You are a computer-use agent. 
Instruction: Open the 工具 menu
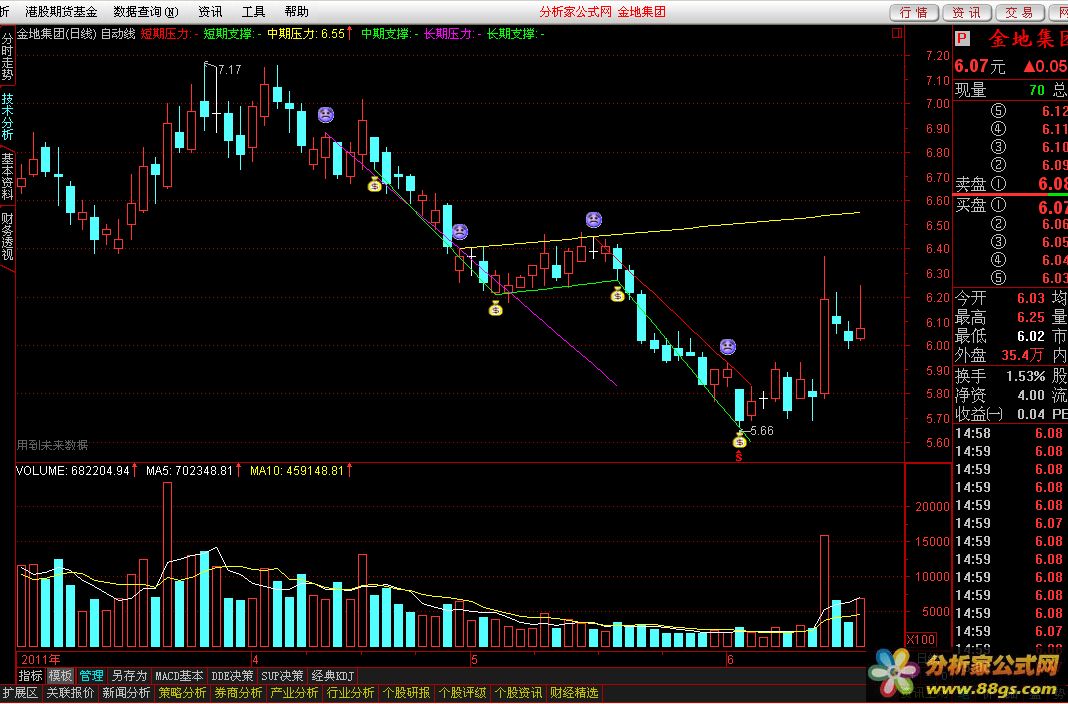point(253,12)
